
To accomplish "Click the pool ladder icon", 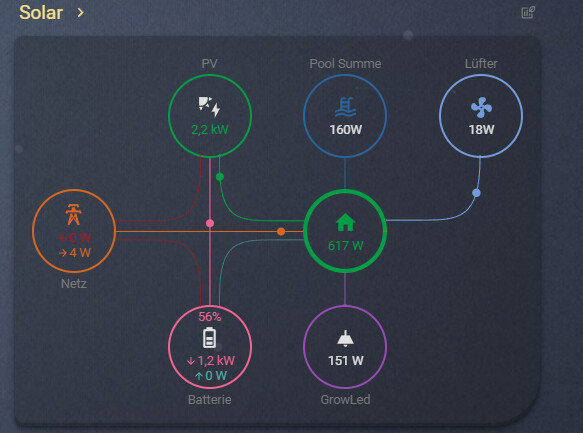I will [345, 107].
